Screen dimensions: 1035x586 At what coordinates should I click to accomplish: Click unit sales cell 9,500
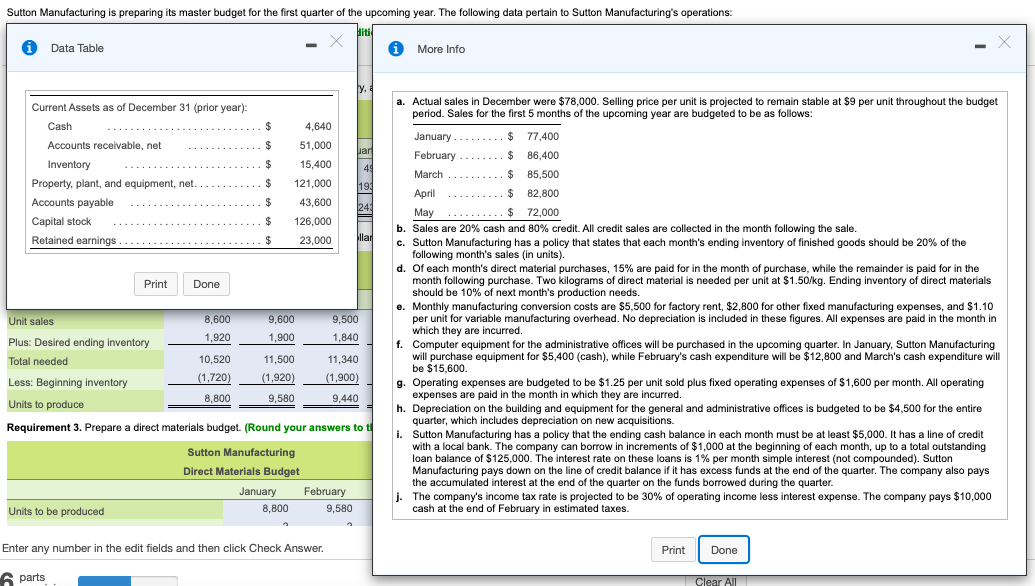pos(345,319)
